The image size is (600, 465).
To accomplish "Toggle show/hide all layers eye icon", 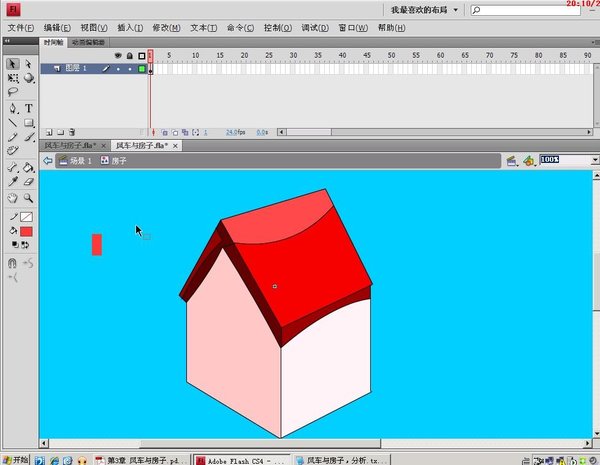I will 118,56.
